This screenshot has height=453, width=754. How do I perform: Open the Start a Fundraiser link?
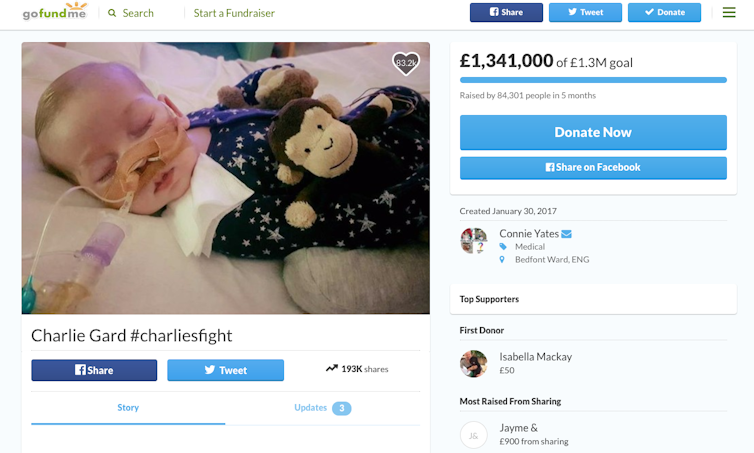tap(234, 13)
